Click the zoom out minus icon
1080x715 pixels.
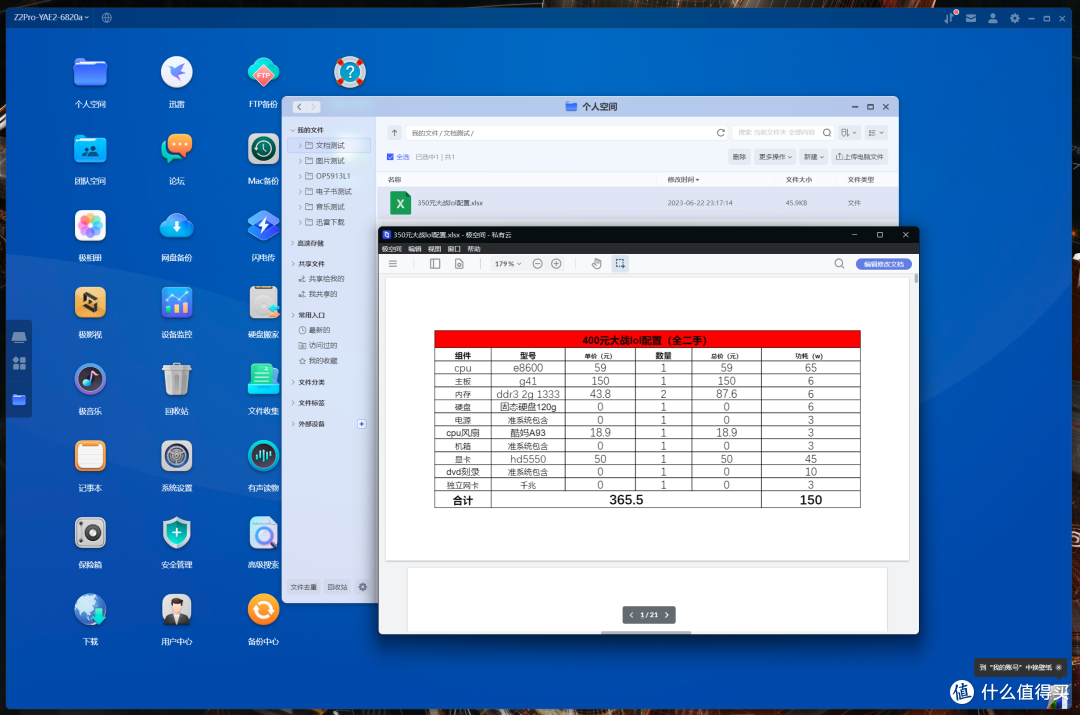point(538,264)
